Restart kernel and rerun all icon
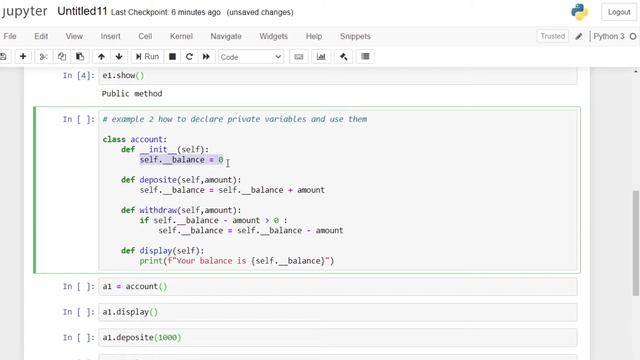640x360 pixels. (x=206, y=57)
